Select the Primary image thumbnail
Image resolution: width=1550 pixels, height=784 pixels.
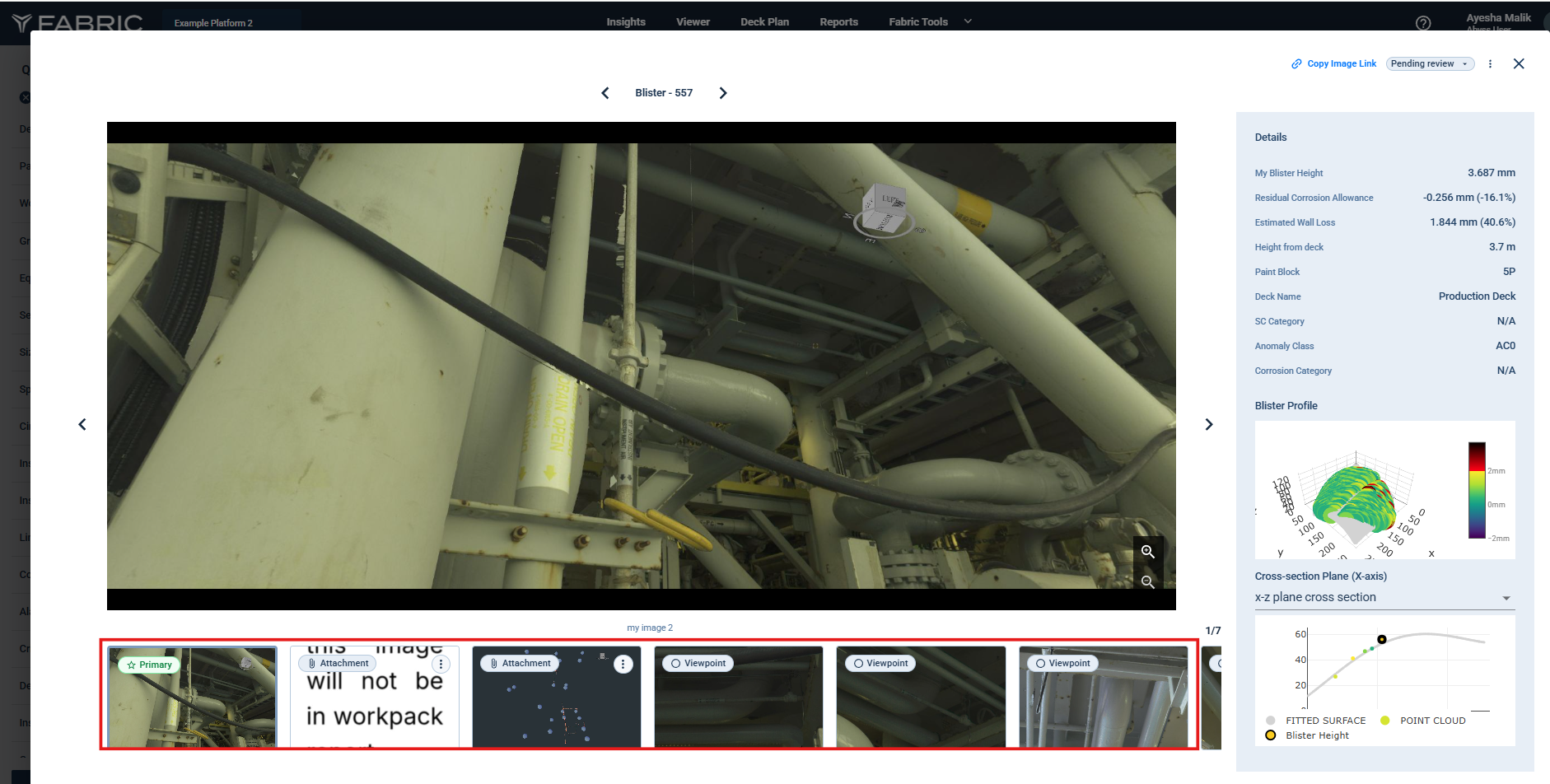point(193,697)
